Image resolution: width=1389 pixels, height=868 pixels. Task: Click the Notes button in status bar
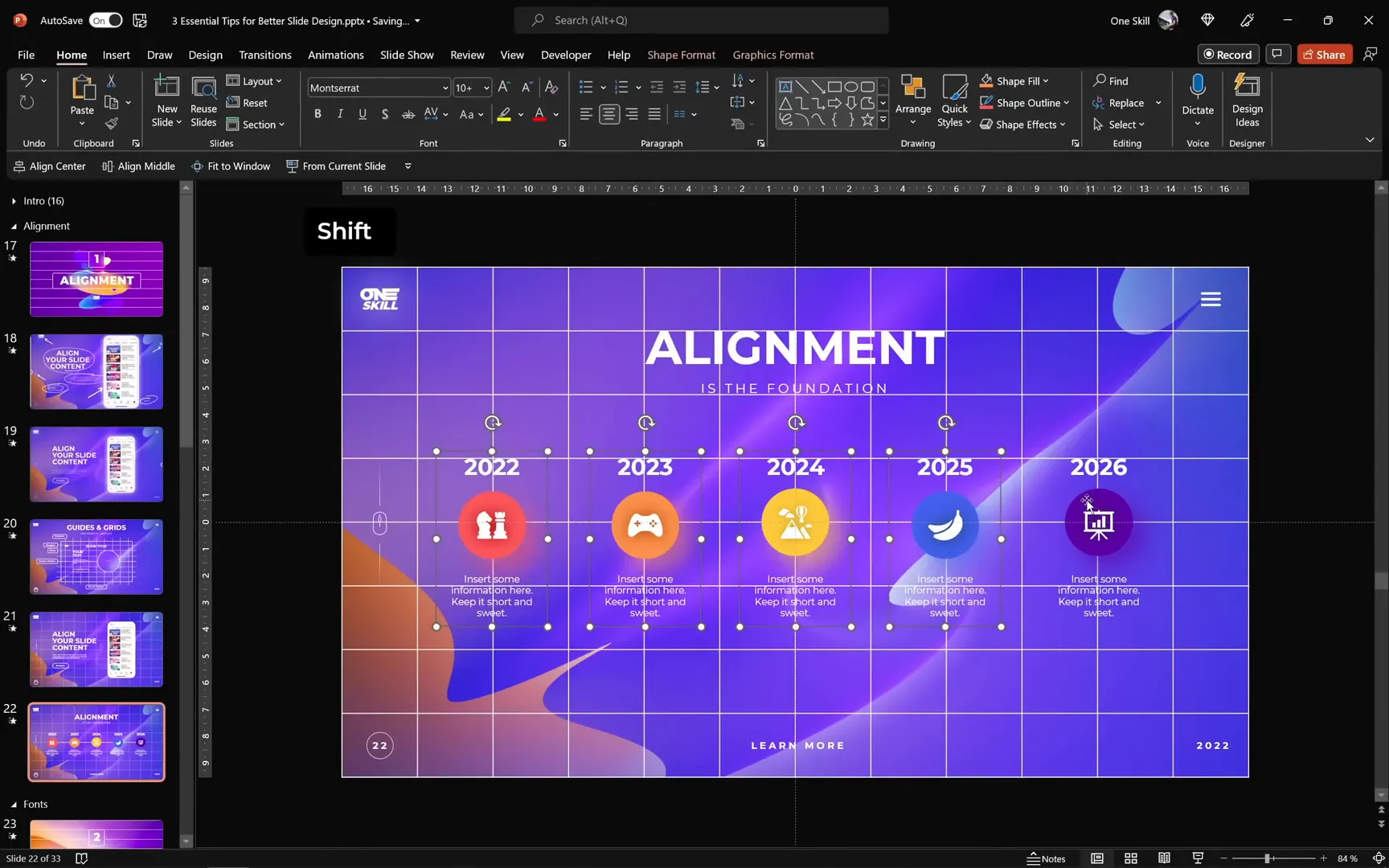(1046, 858)
